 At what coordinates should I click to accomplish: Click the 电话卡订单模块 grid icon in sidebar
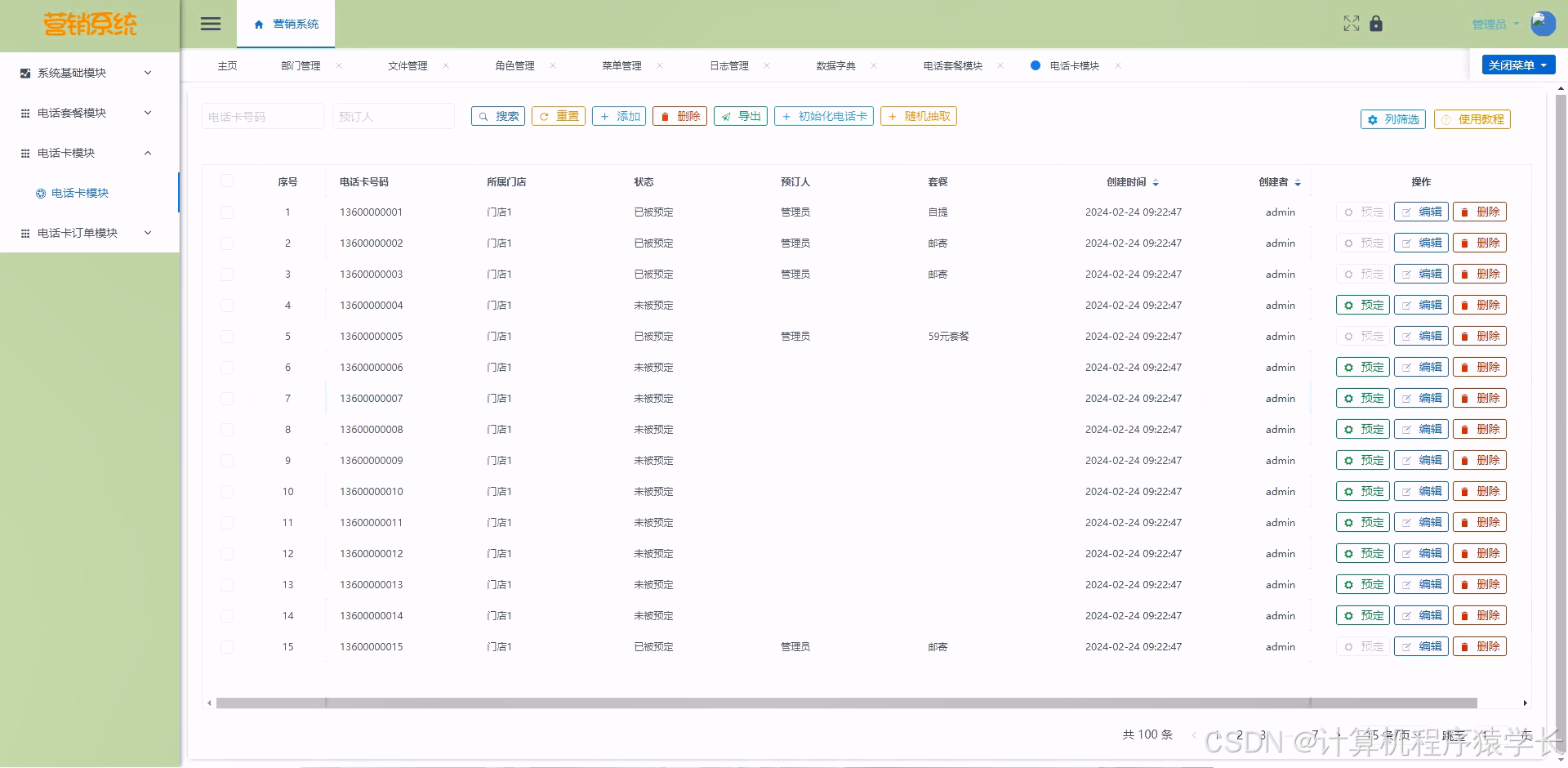click(25, 233)
